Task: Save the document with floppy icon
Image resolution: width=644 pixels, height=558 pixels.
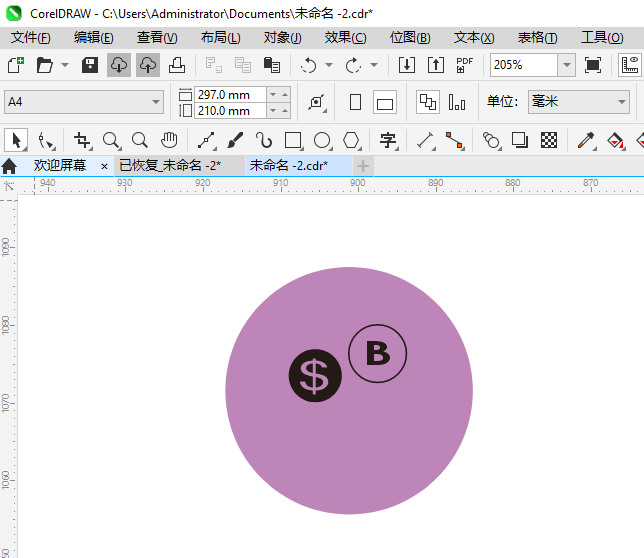Action: [x=90, y=65]
